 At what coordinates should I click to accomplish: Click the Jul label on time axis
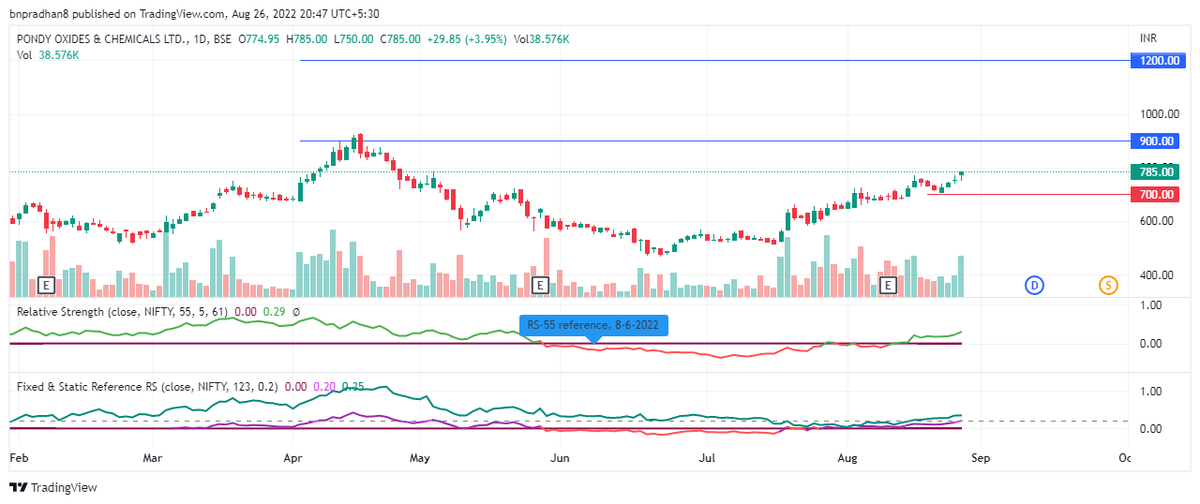707,458
